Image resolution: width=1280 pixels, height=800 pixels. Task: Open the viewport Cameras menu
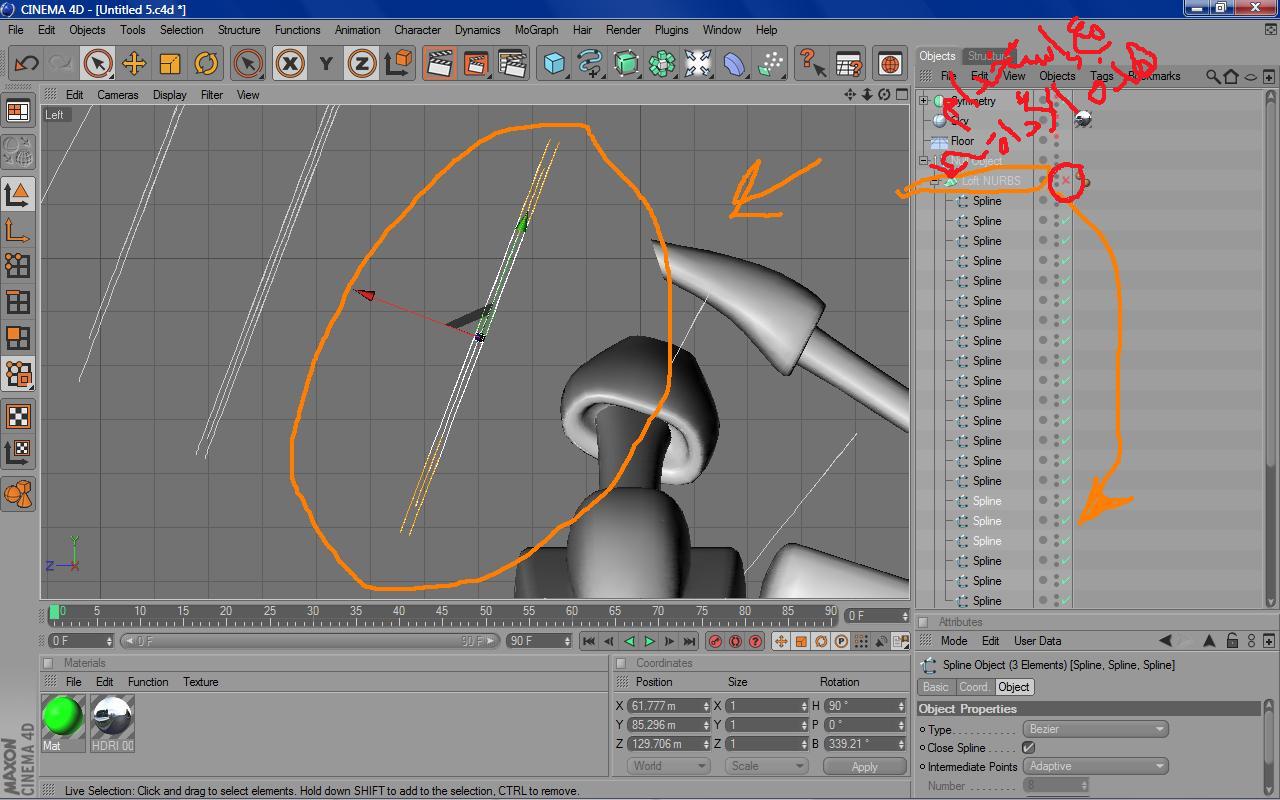point(118,95)
